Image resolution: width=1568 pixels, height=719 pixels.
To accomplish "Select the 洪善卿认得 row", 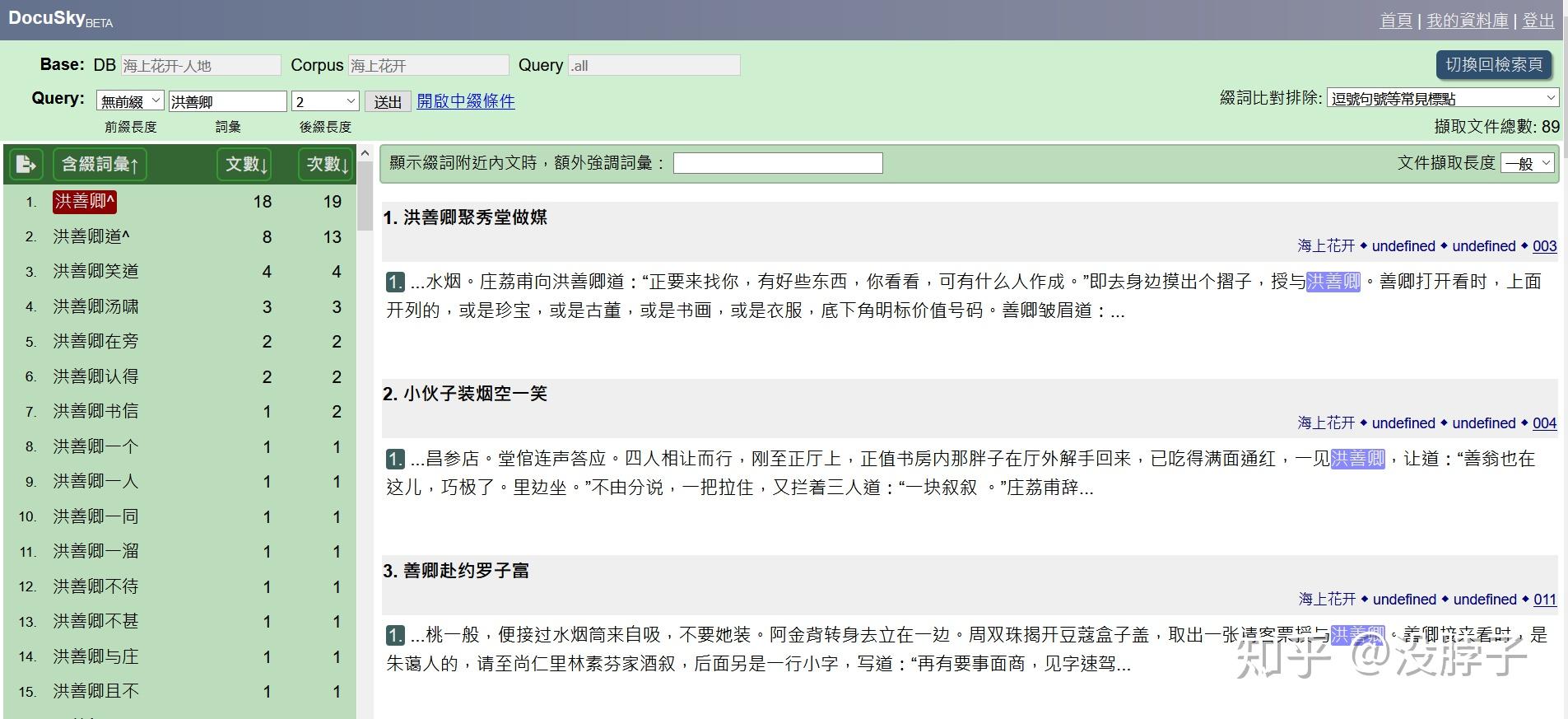I will pyautogui.click(x=180, y=377).
